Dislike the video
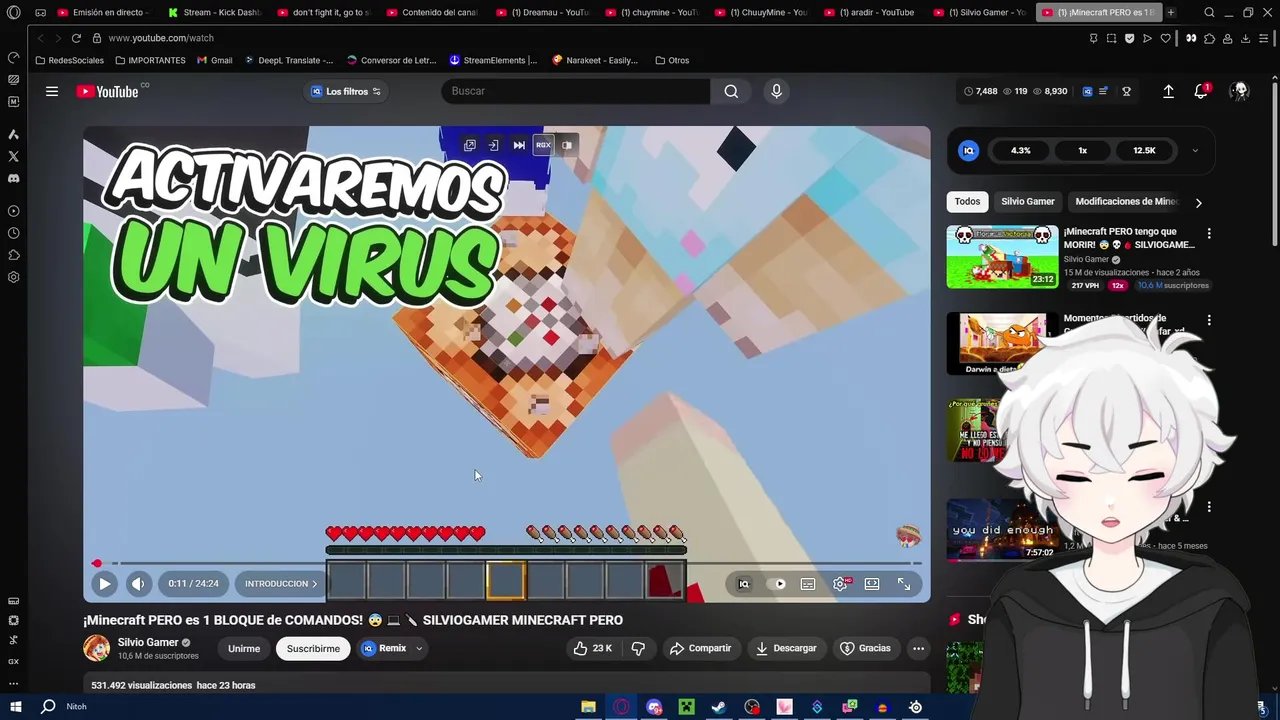1280x720 pixels. point(638,648)
